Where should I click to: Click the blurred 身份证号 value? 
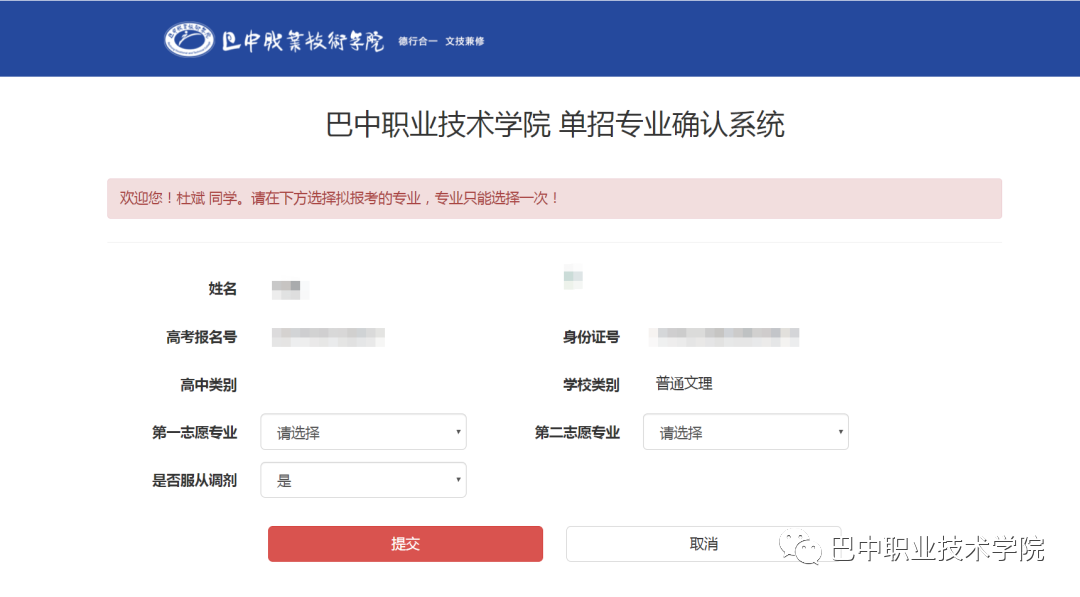(x=724, y=337)
